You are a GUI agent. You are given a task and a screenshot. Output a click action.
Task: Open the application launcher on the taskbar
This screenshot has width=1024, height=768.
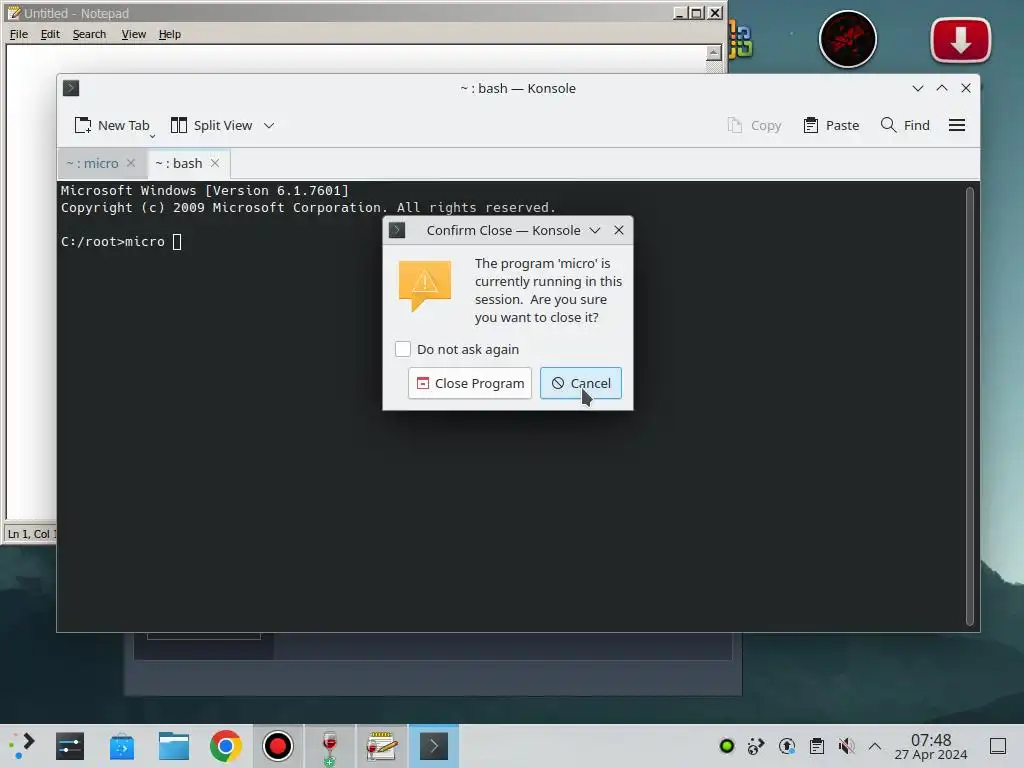[22, 746]
